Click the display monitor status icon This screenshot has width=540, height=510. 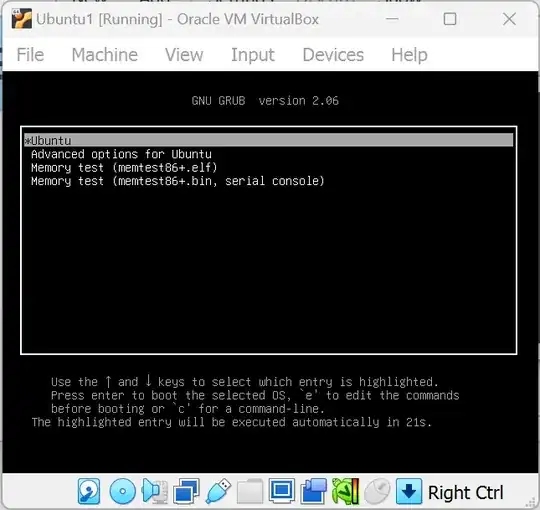[282, 490]
